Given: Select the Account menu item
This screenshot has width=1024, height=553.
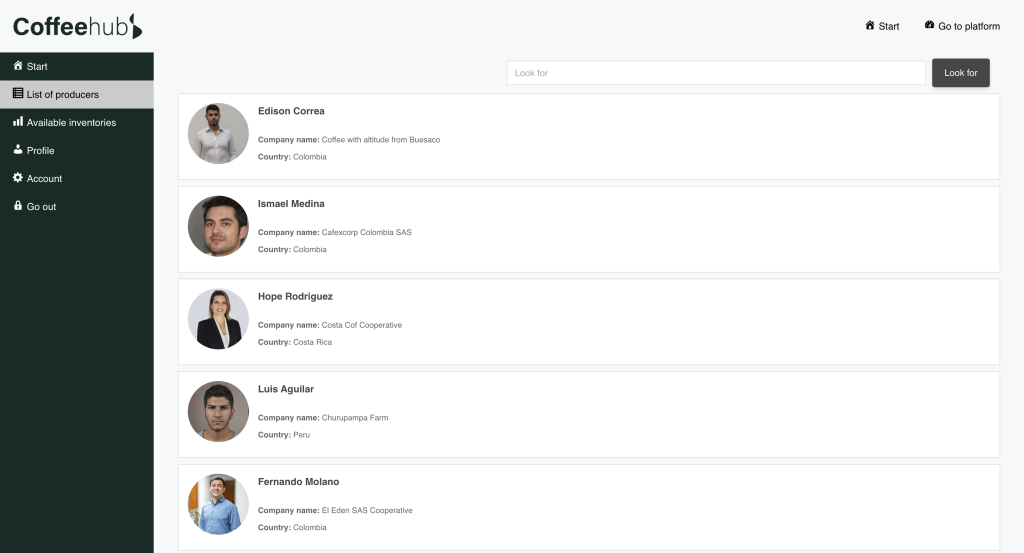Looking at the screenshot, I should (76, 178).
